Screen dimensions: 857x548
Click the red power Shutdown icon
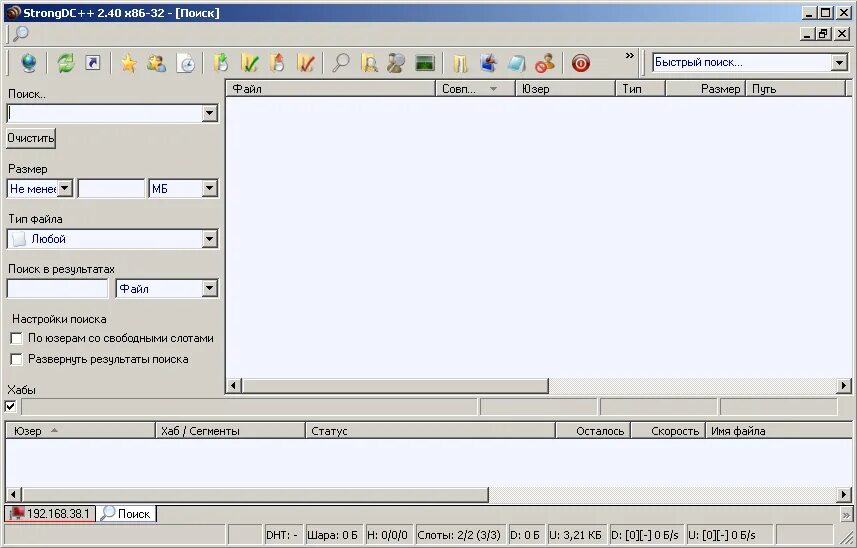coord(580,63)
